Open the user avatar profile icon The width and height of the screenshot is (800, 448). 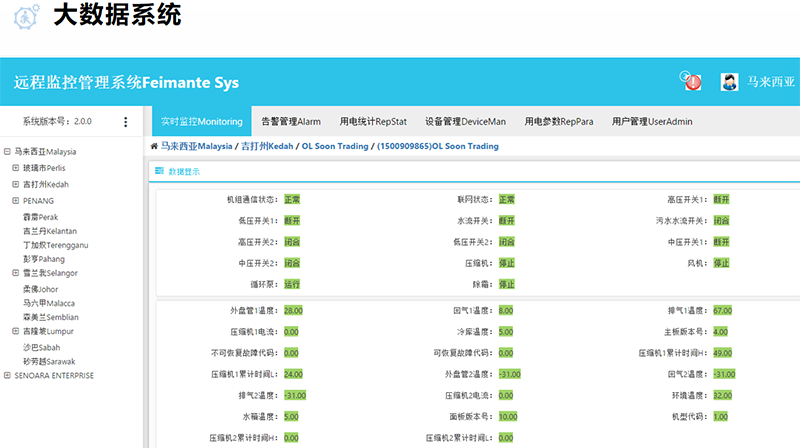coord(730,82)
